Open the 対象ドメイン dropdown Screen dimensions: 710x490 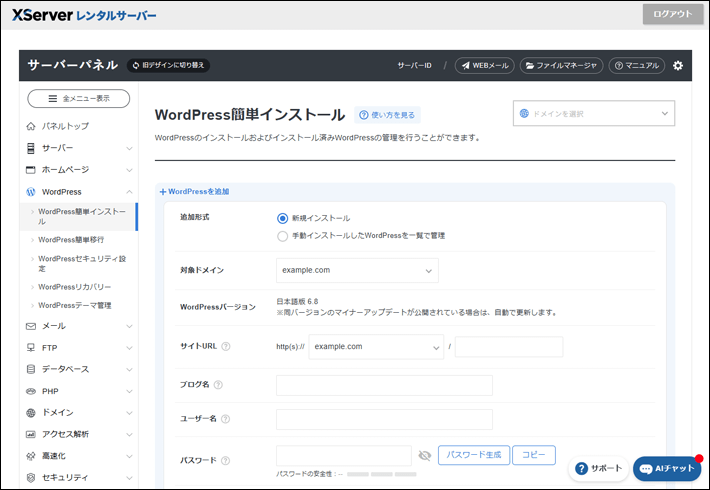click(x=357, y=271)
